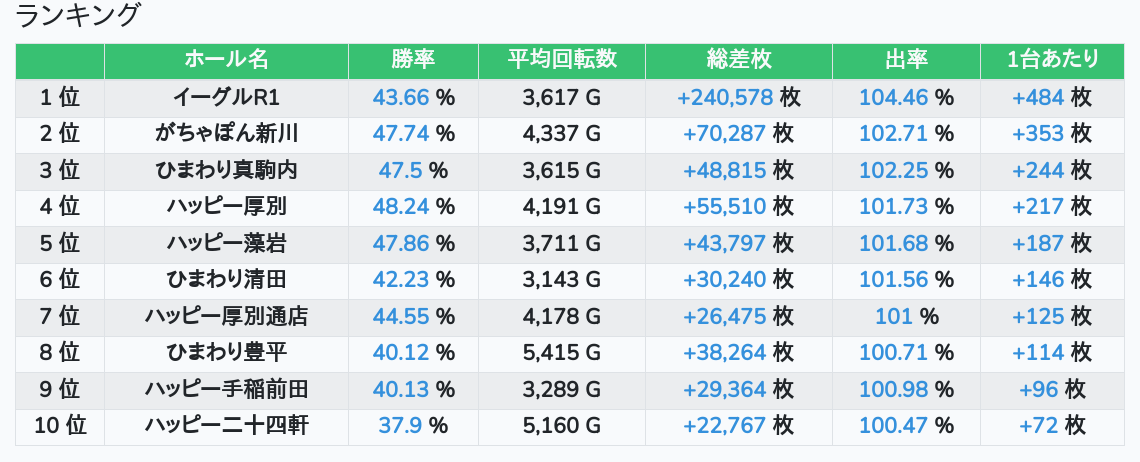Open the 102.25 payout rate link
The width and height of the screenshot is (1140, 462).
click(x=893, y=171)
